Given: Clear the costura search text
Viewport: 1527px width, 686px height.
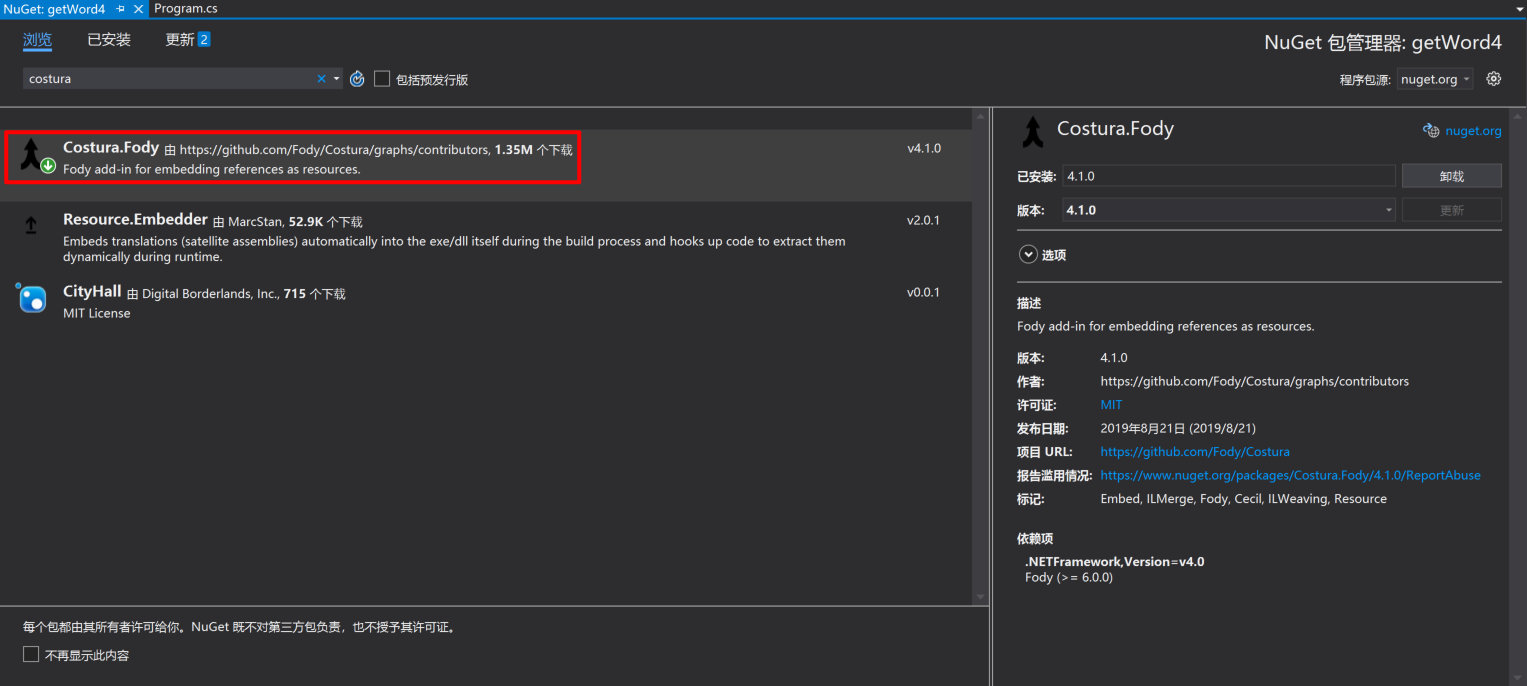Looking at the screenshot, I should 321,79.
